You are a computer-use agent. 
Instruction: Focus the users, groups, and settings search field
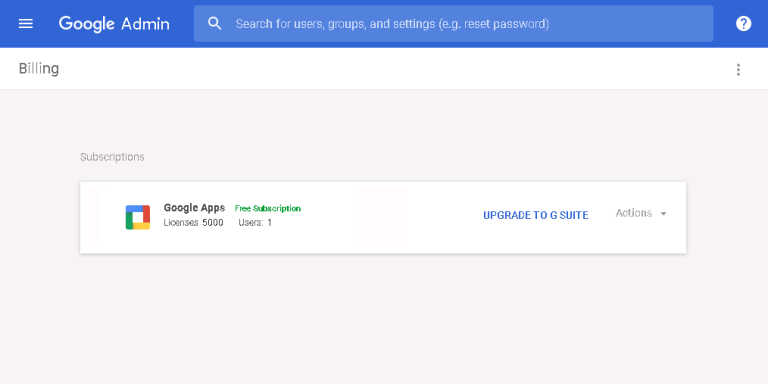point(453,24)
